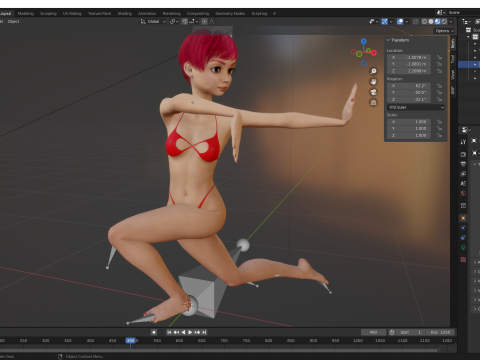Jump to previous keyframe
This screenshot has height=360, width=480.
(176, 332)
